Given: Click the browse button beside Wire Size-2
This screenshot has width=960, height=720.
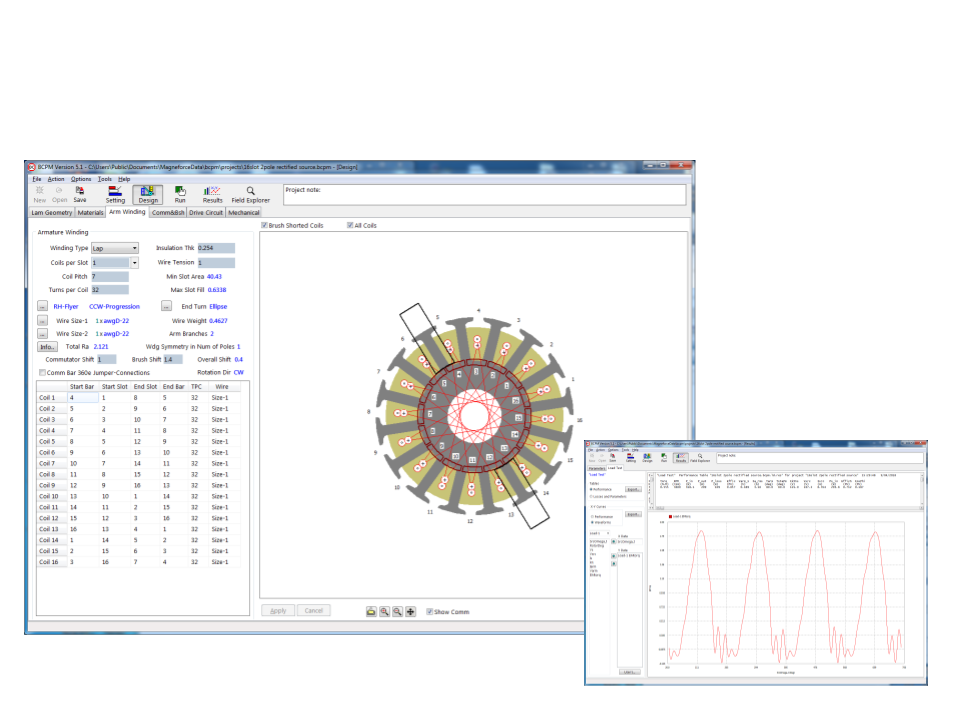Looking at the screenshot, I should (42, 334).
